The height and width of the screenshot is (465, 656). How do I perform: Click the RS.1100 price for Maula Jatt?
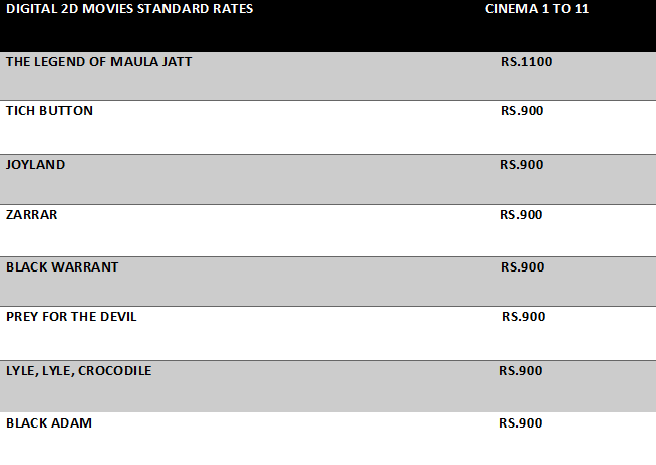point(526,62)
